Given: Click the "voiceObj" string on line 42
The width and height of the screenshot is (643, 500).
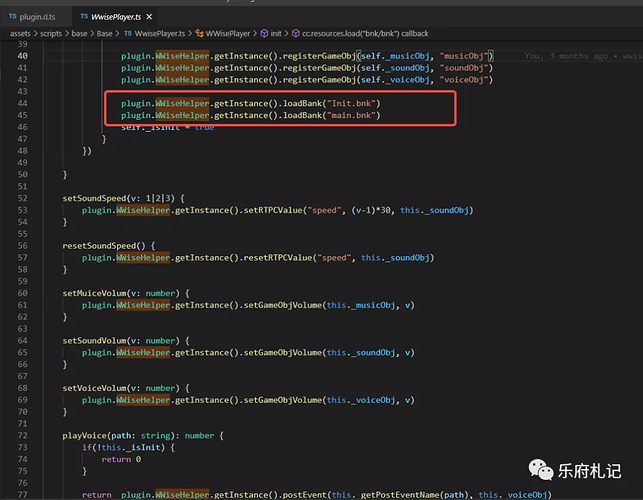Looking at the screenshot, I should (x=463, y=80).
